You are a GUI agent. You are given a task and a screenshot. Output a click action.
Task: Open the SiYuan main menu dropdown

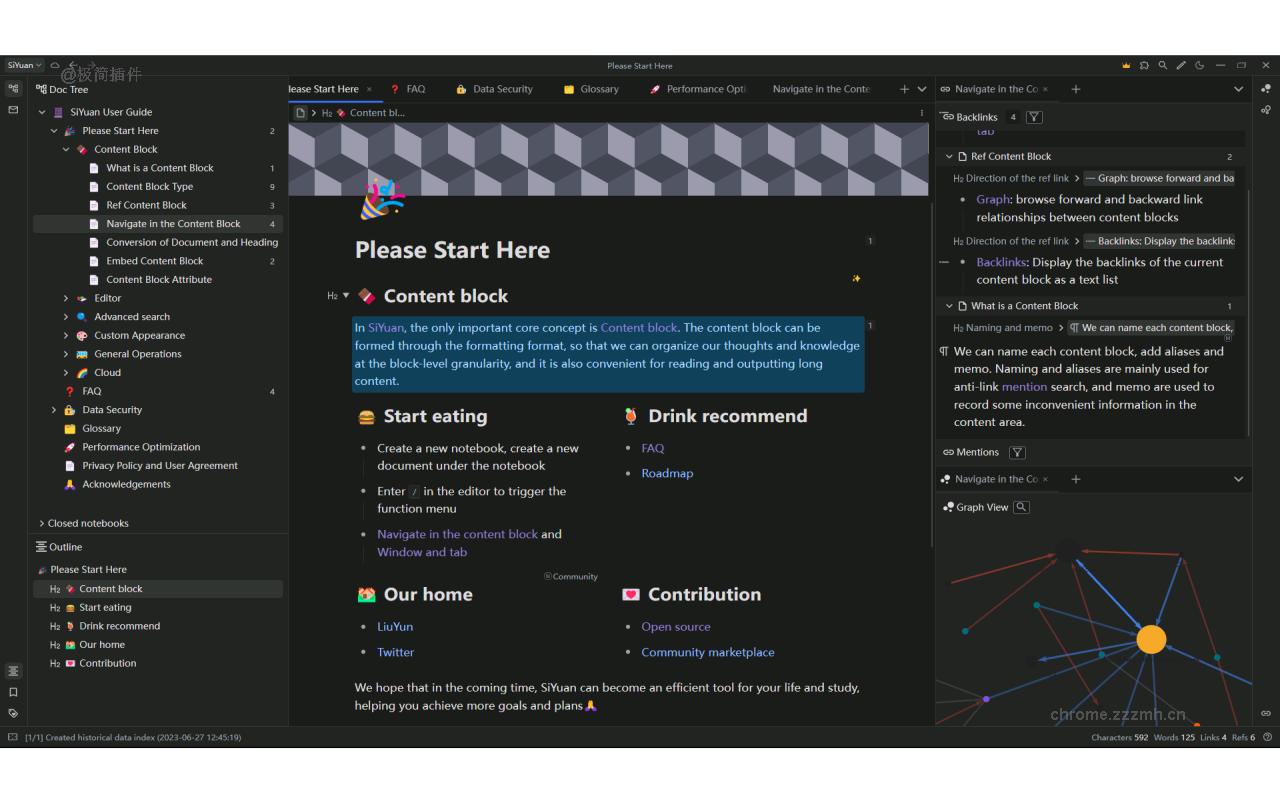25,65
